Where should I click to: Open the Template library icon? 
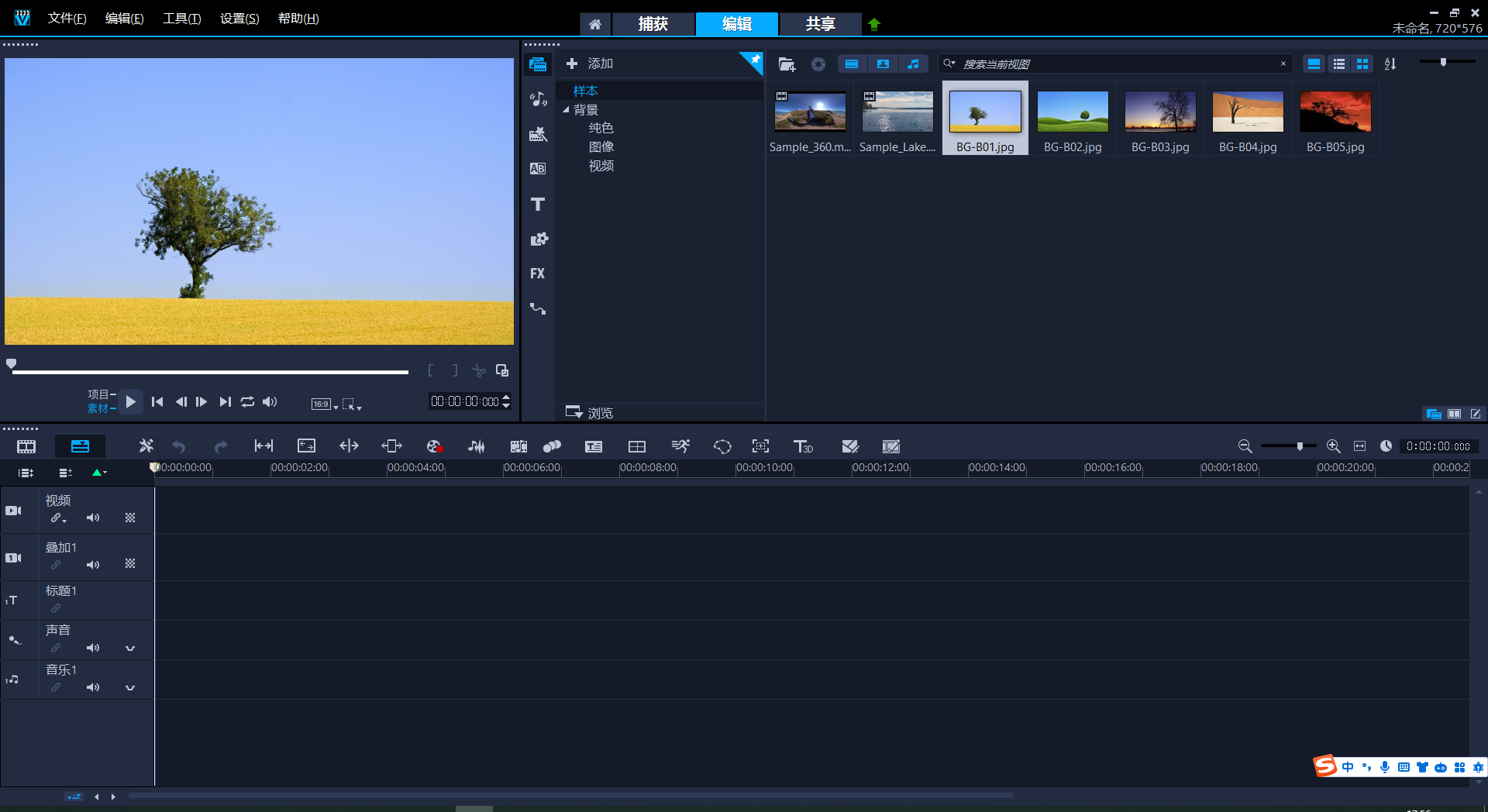coord(538,134)
